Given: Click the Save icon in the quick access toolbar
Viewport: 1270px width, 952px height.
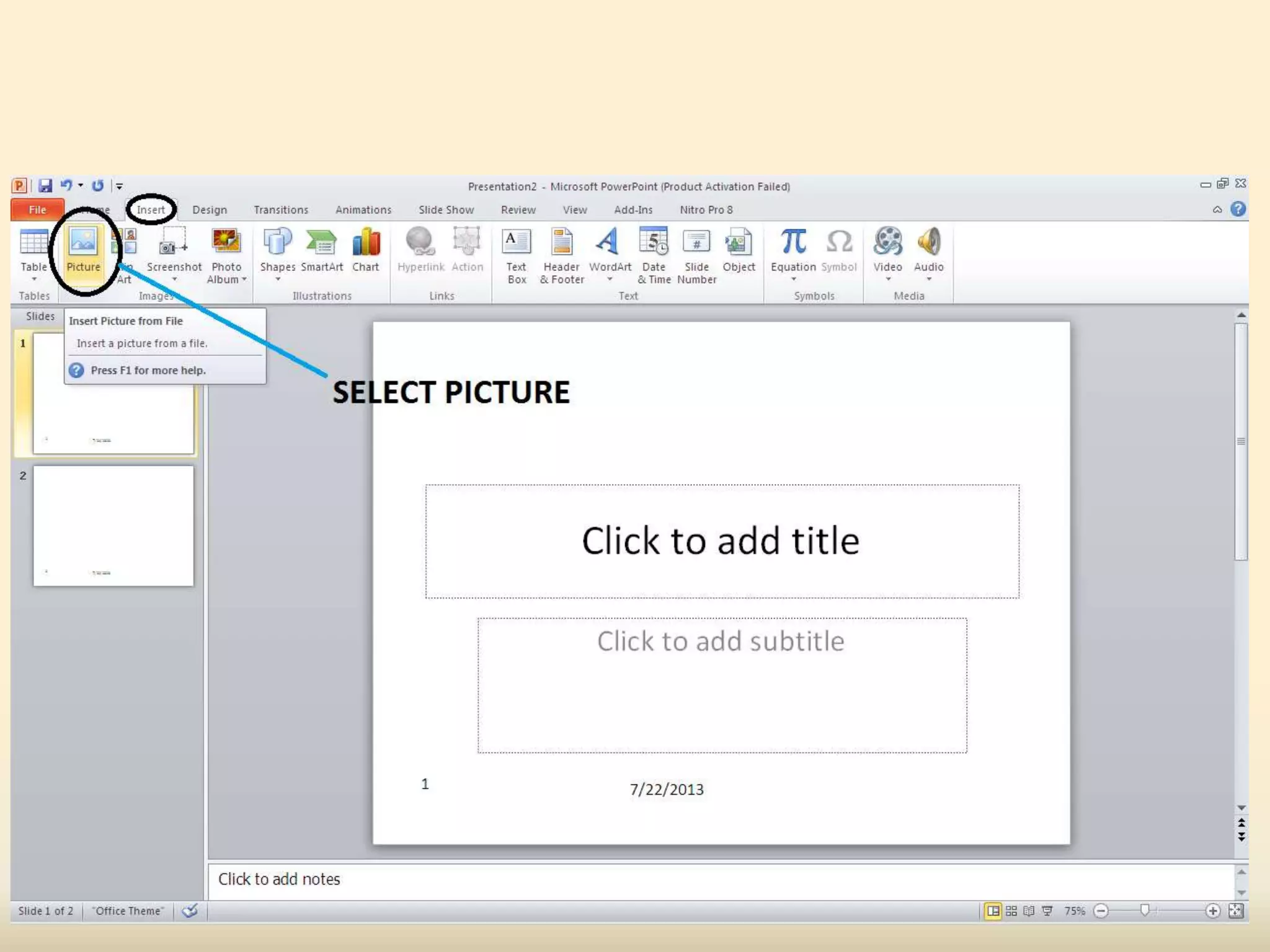Looking at the screenshot, I should coord(45,185).
